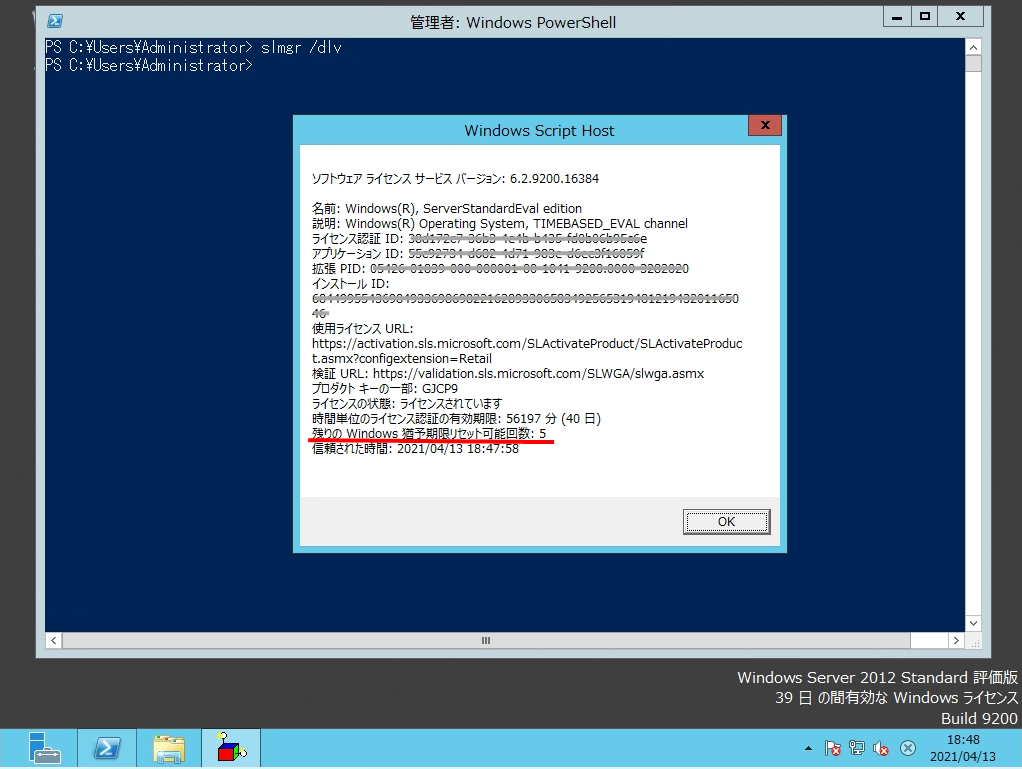1022x769 pixels.
Task: Close the Windows Script Host dialog
Action: (765, 125)
